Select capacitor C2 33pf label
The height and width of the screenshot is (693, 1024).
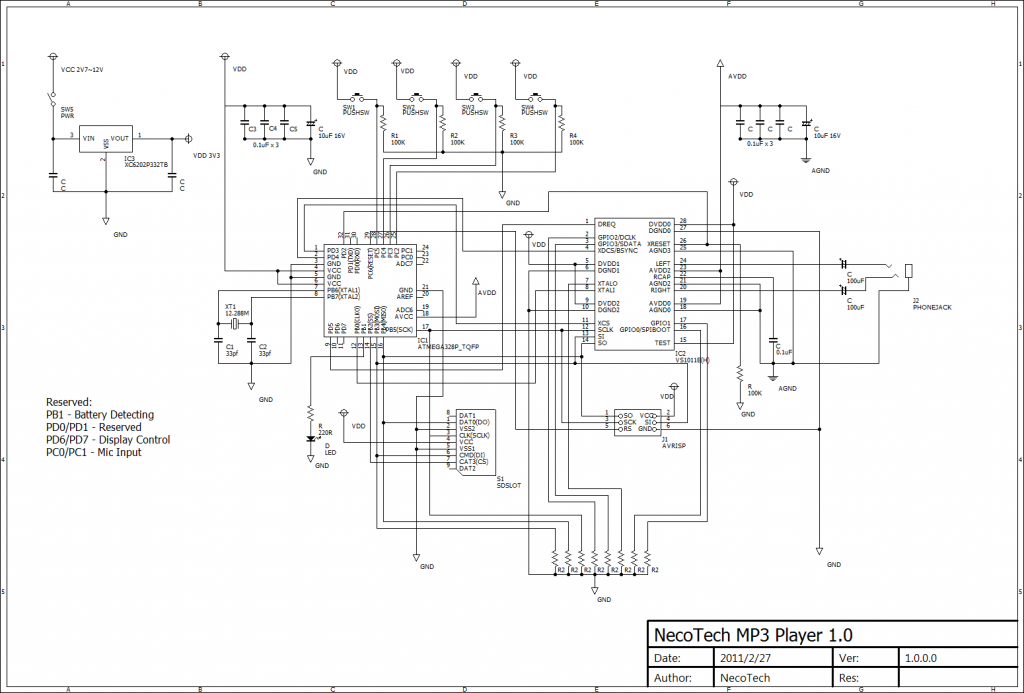pos(265,350)
